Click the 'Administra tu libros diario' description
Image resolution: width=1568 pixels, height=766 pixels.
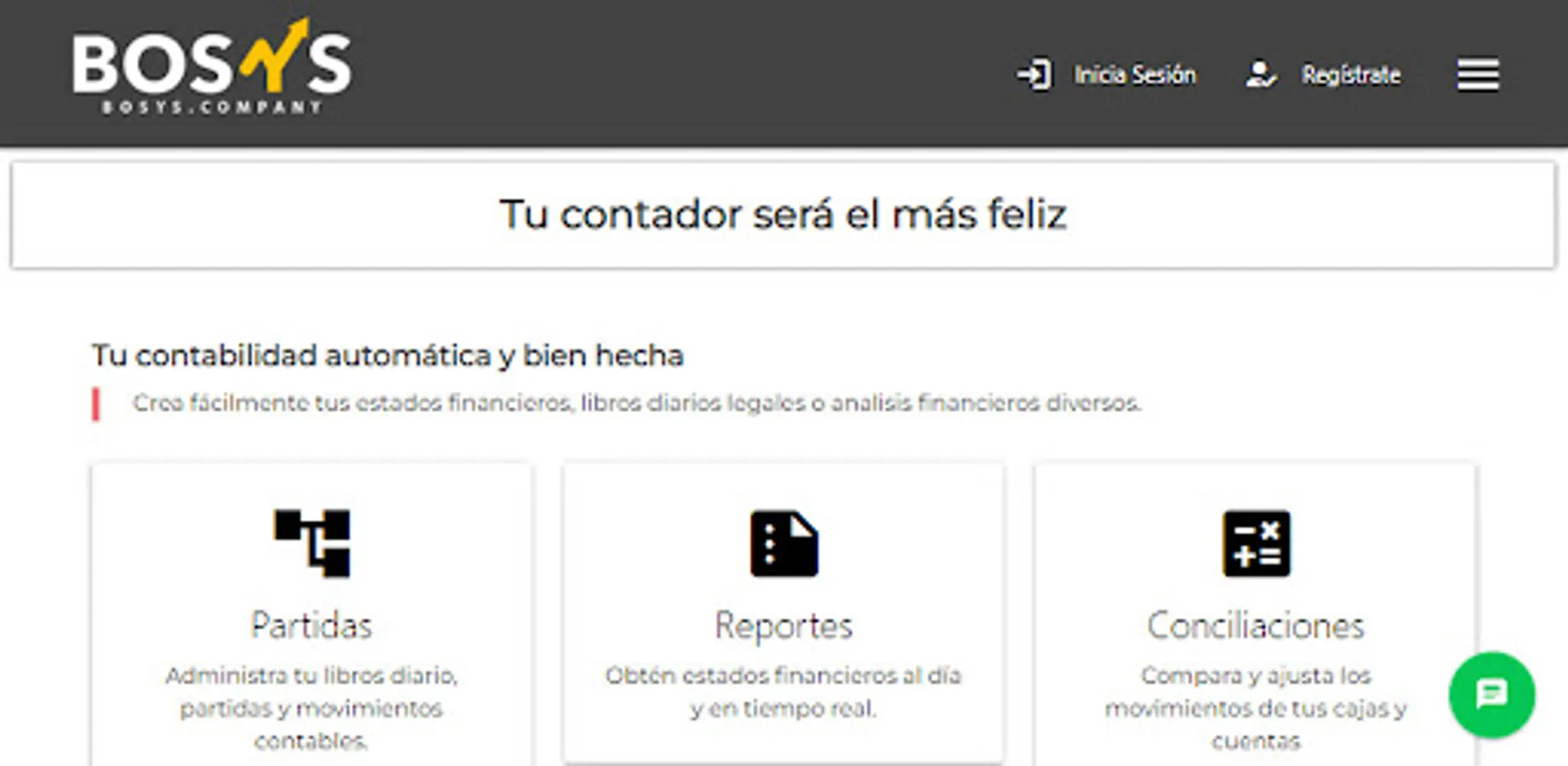point(311,708)
